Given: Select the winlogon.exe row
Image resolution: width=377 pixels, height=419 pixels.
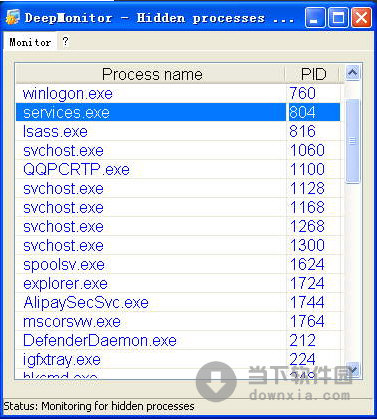Looking at the screenshot, I should pos(179,93).
